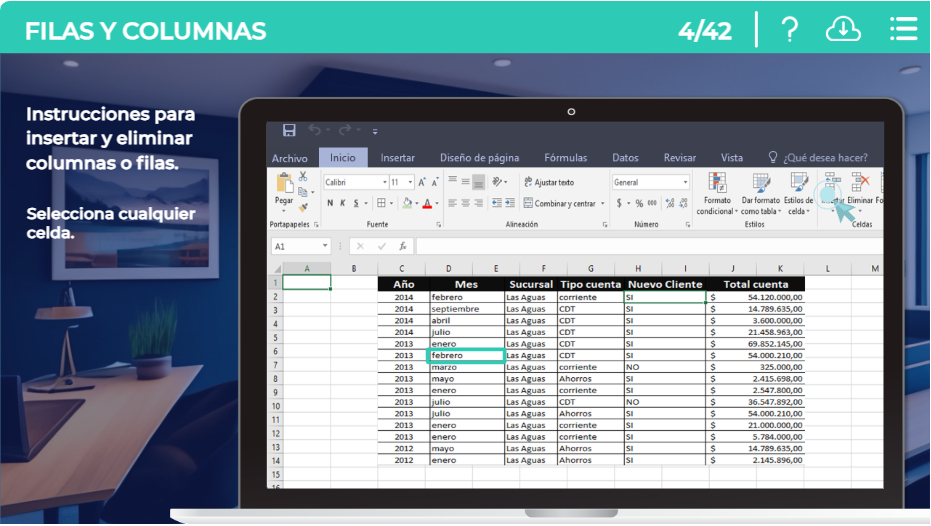Click the Pegar (paste) clipboard icon
931x526 pixels.
point(284,185)
